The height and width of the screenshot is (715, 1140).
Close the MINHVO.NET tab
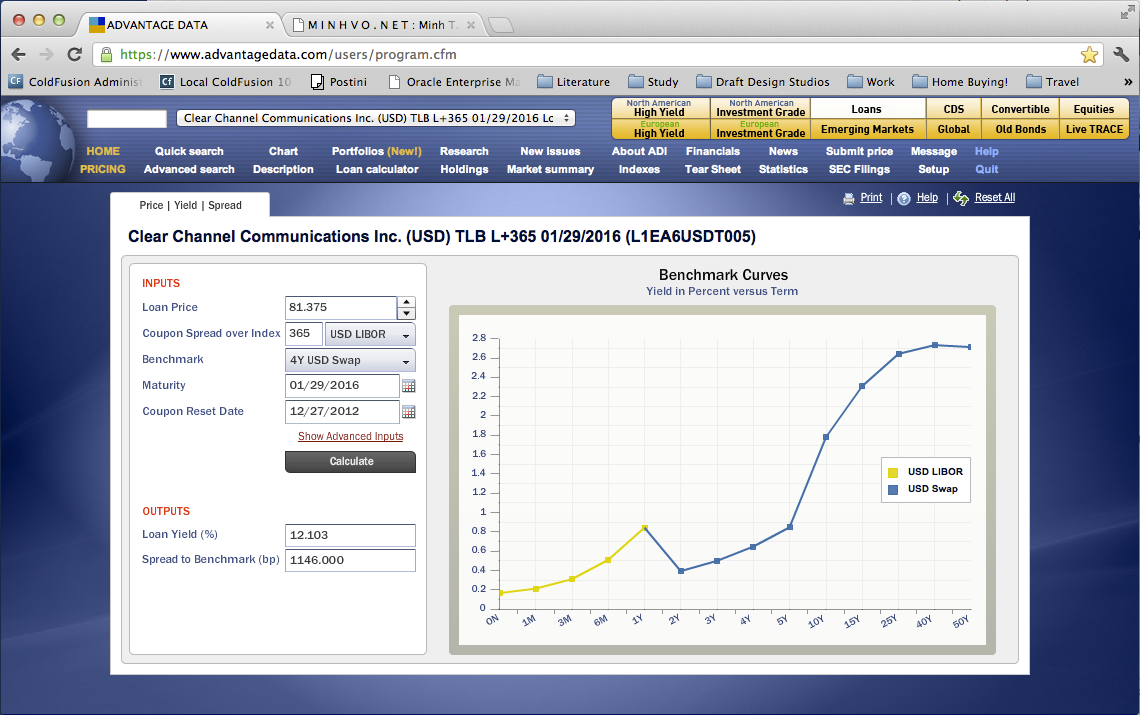[x=470, y=25]
